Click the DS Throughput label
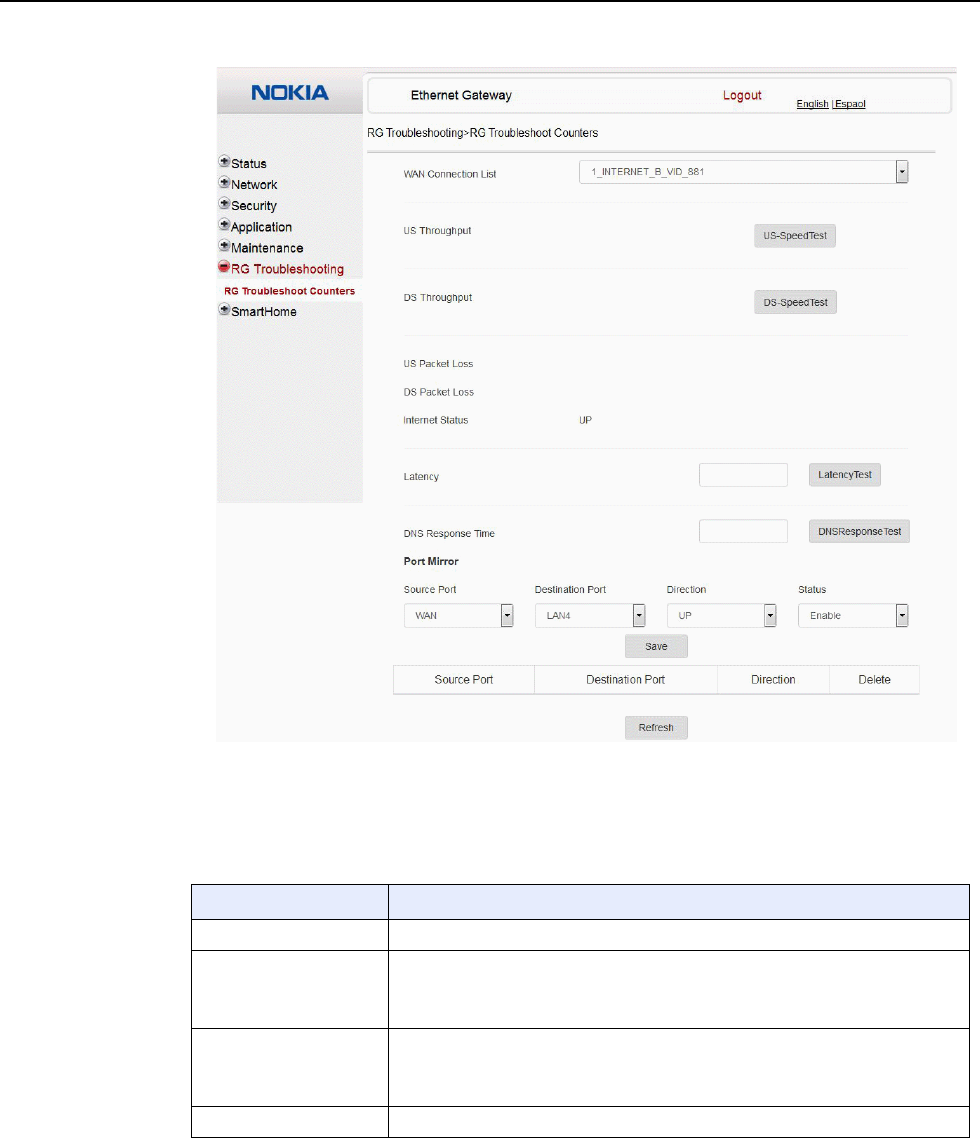This screenshot has height=1138, width=980. 438,298
